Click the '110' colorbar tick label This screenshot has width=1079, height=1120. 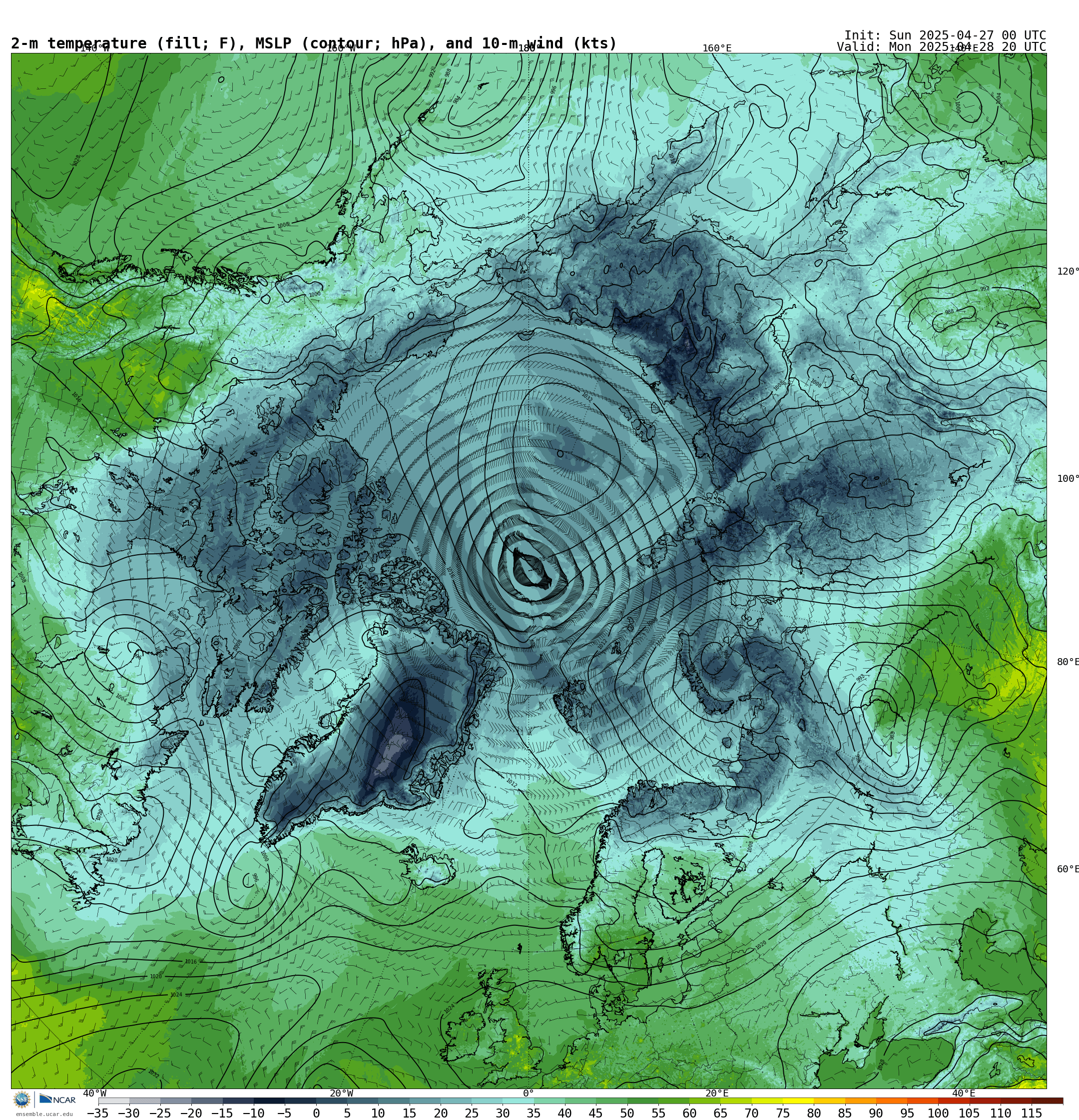point(1000,1113)
